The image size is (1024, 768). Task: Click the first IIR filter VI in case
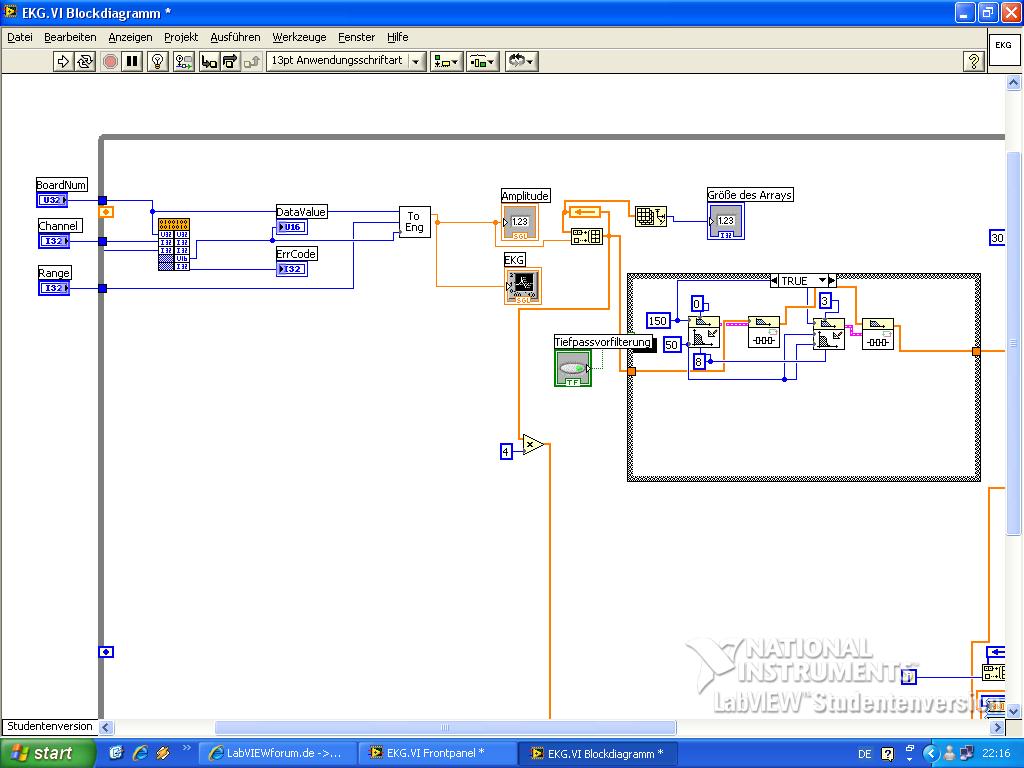pyautogui.click(x=763, y=332)
